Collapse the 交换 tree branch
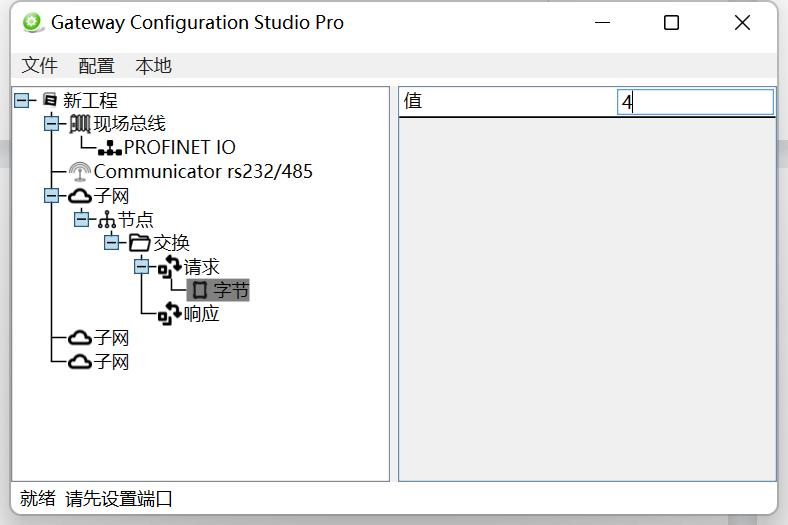The image size is (788, 525). [x=112, y=243]
